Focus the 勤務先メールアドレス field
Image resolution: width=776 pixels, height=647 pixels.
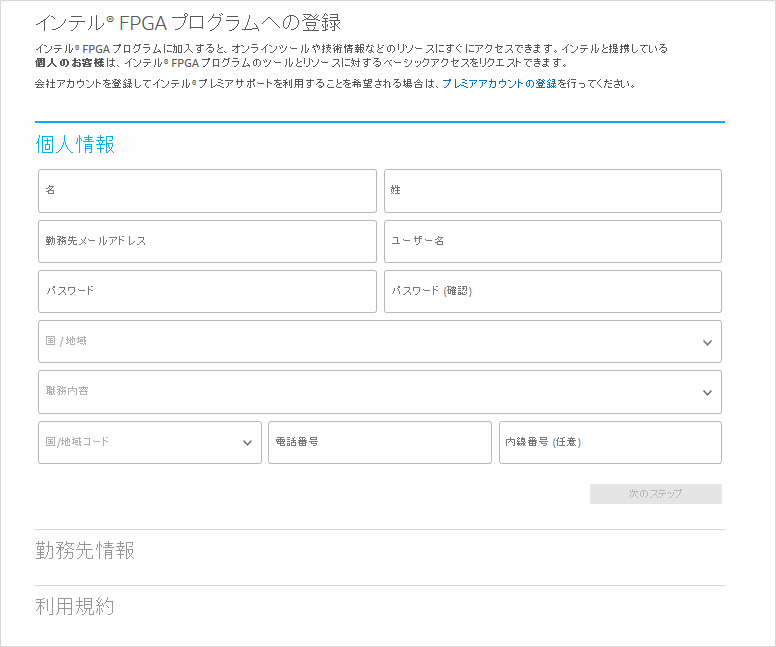pos(207,242)
